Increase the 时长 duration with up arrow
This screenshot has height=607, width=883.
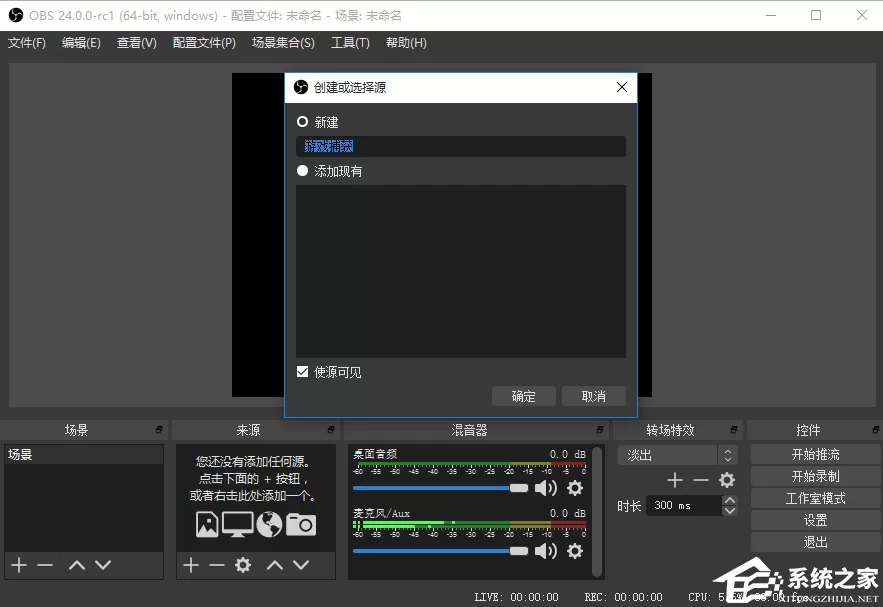point(730,500)
